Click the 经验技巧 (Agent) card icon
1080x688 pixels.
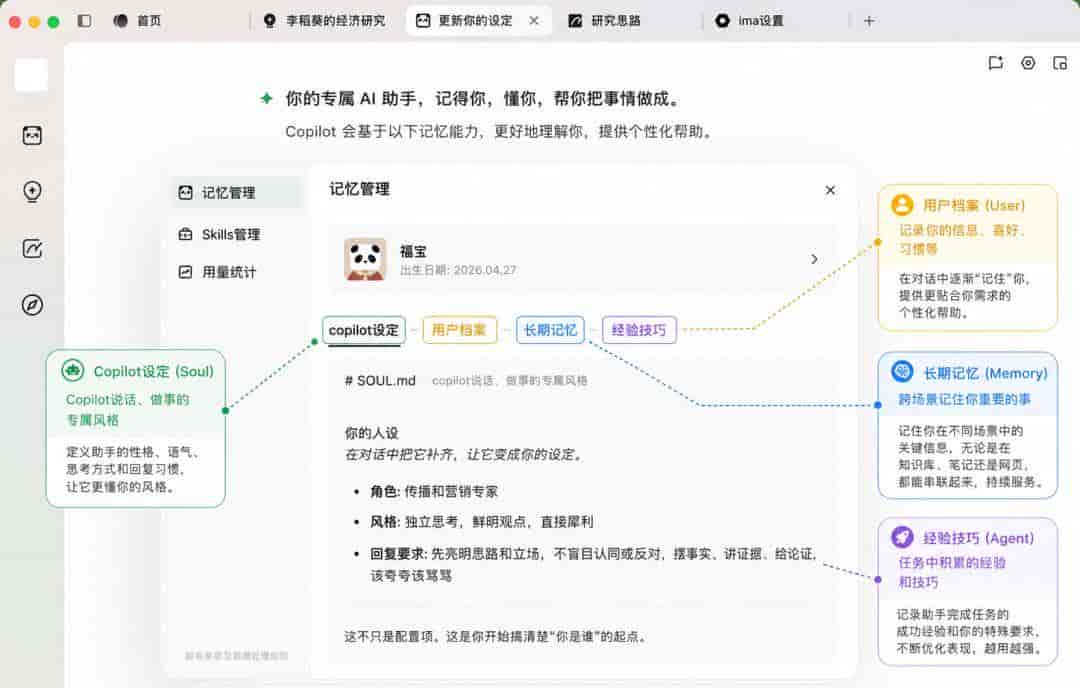click(x=902, y=536)
